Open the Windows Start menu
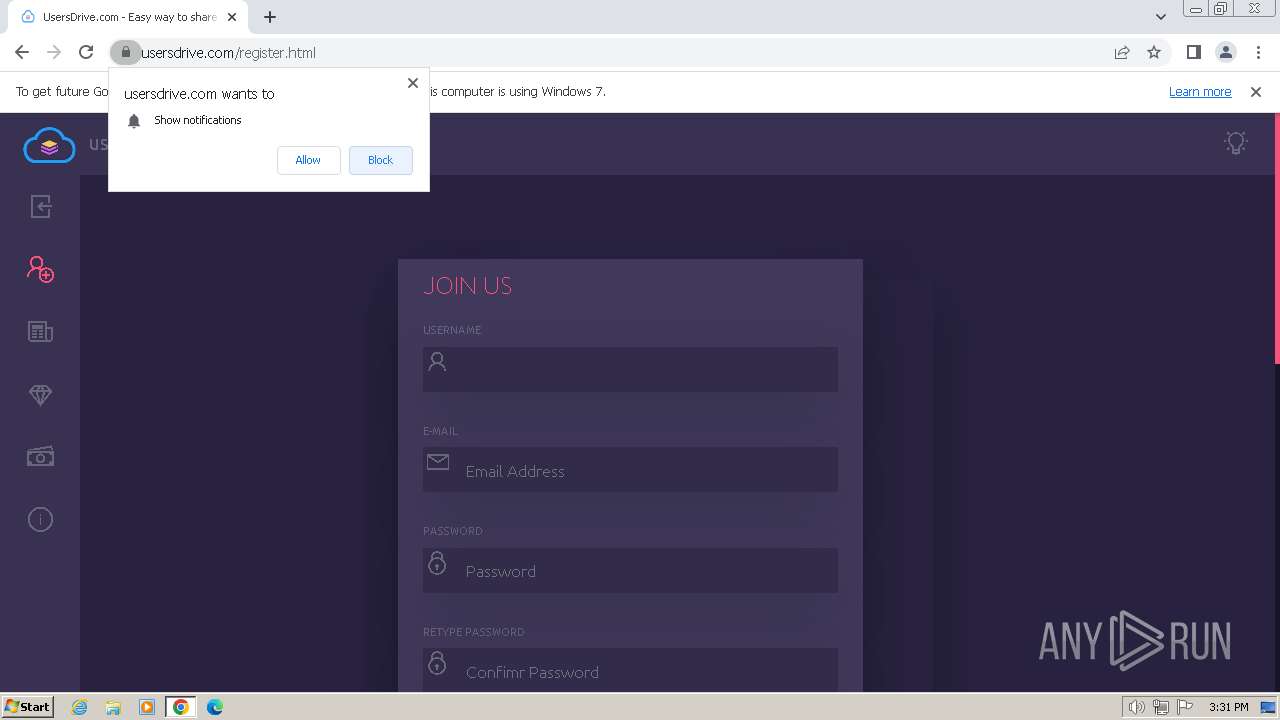Viewport: 1280px width, 720px height. click(27, 706)
